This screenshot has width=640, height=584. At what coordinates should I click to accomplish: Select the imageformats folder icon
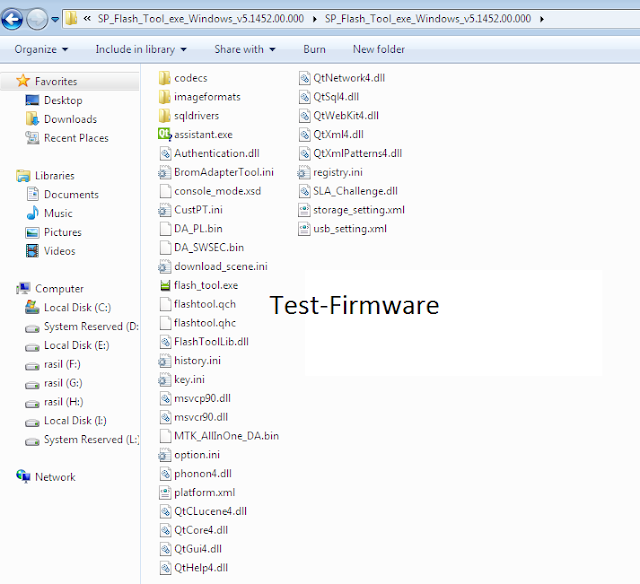164,97
